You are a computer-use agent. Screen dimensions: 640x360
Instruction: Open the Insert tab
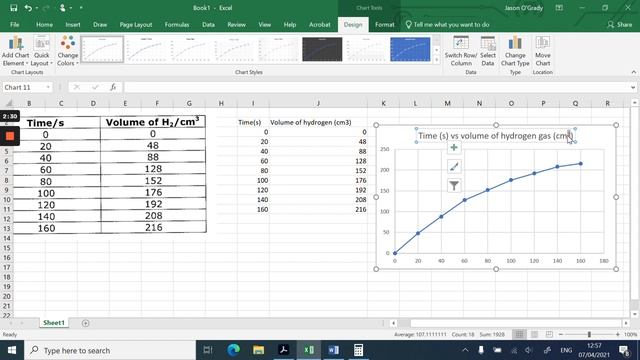(73, 24)
